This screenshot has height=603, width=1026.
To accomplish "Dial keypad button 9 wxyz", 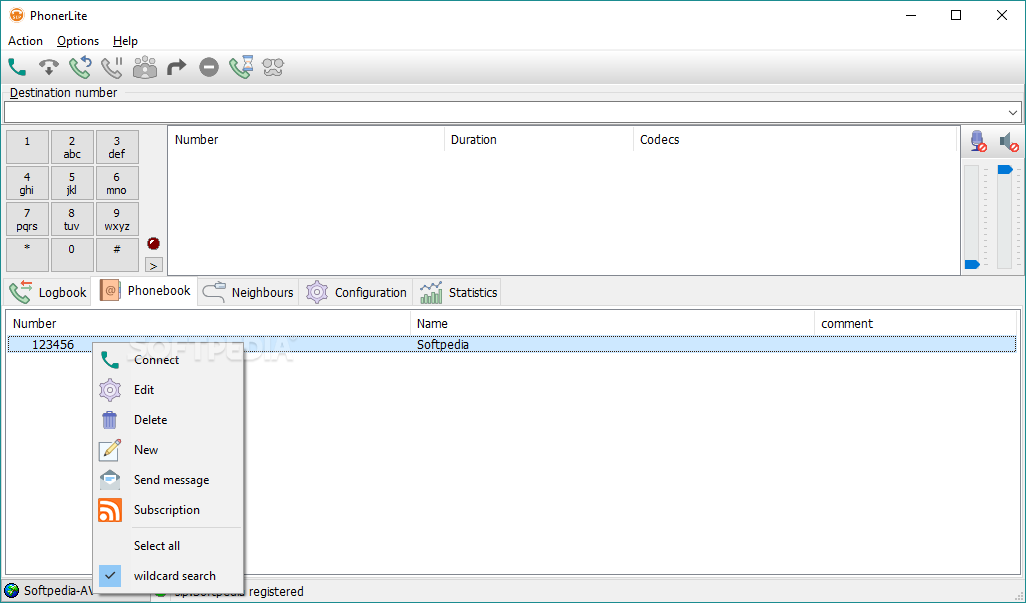I will 117,219.
